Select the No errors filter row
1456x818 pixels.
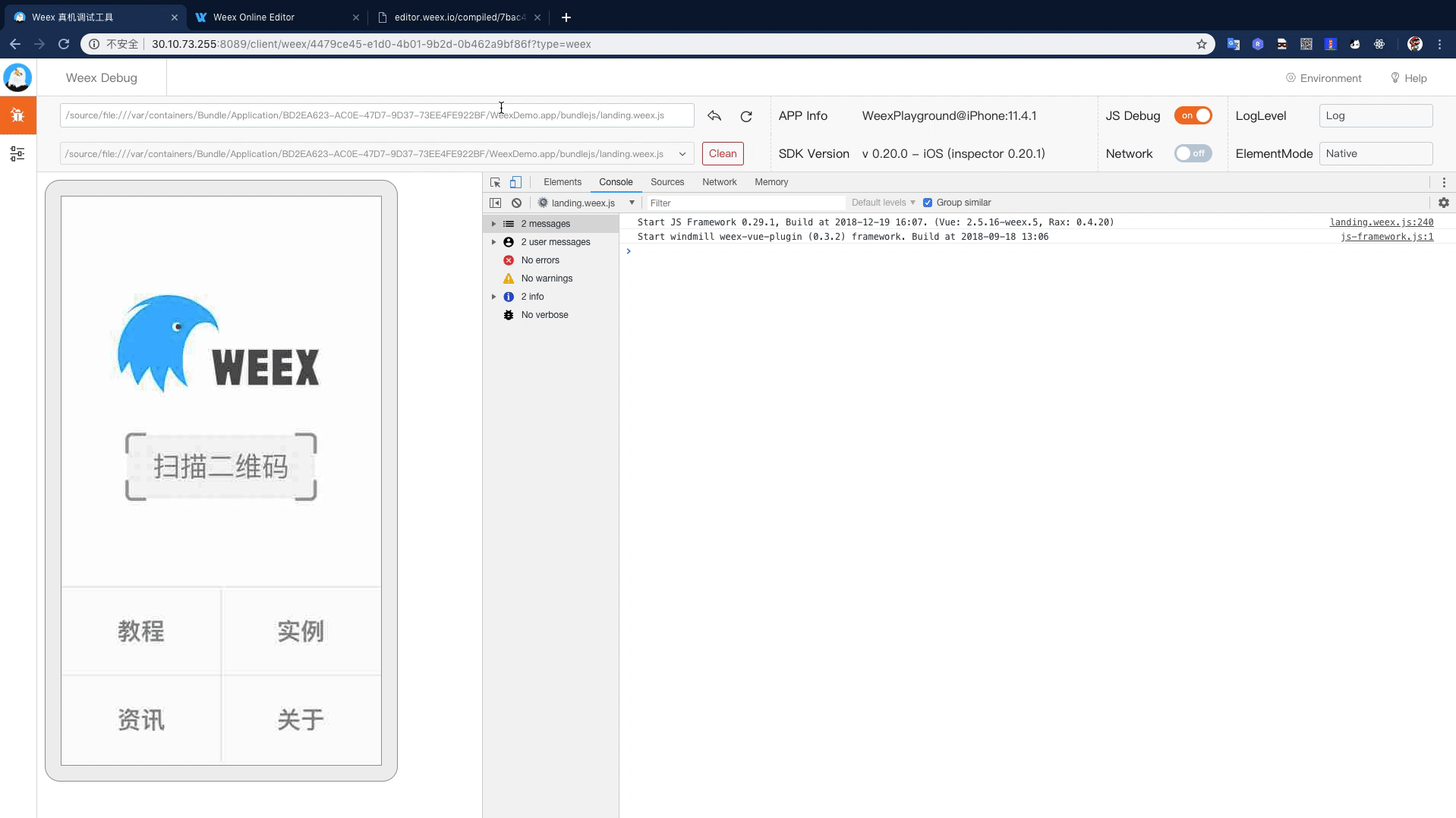550,260
